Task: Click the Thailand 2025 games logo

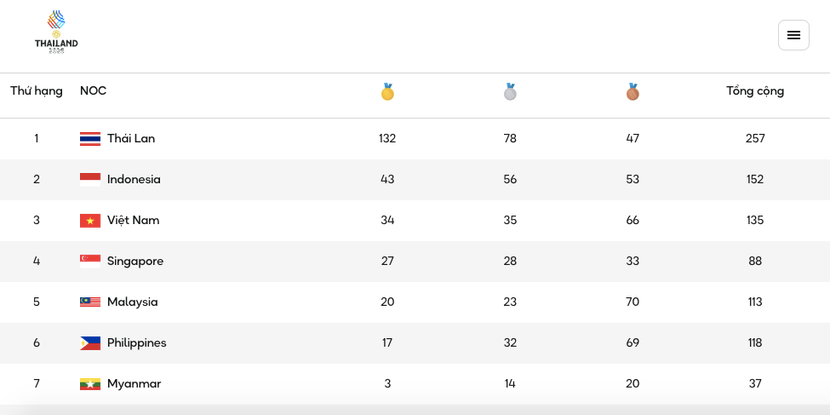Action: (56, 31)
